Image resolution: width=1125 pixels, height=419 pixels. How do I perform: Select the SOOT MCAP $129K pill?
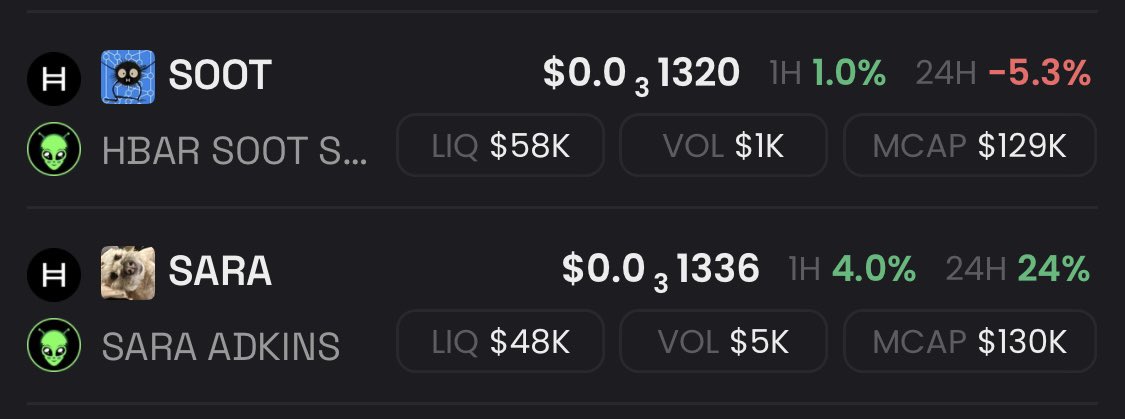(969, 148)
